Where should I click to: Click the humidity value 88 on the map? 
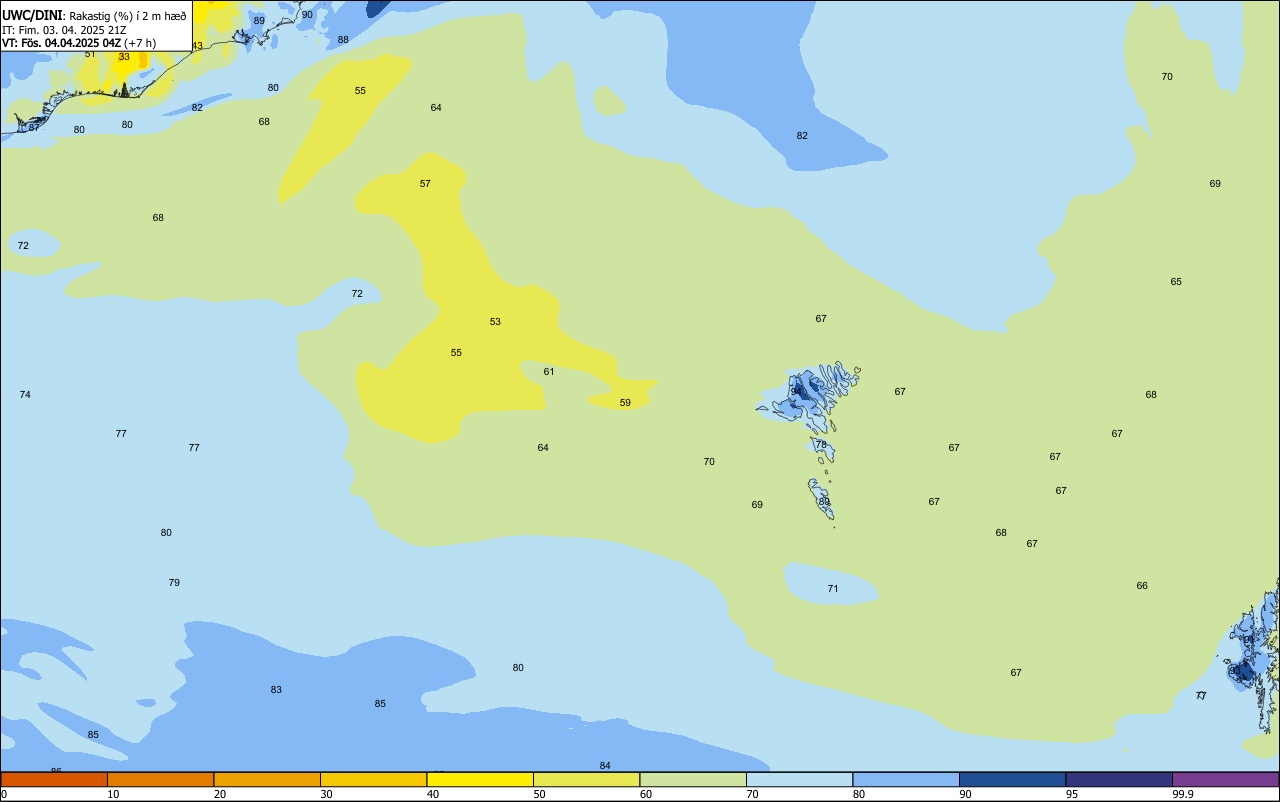(x=343, y=40)
